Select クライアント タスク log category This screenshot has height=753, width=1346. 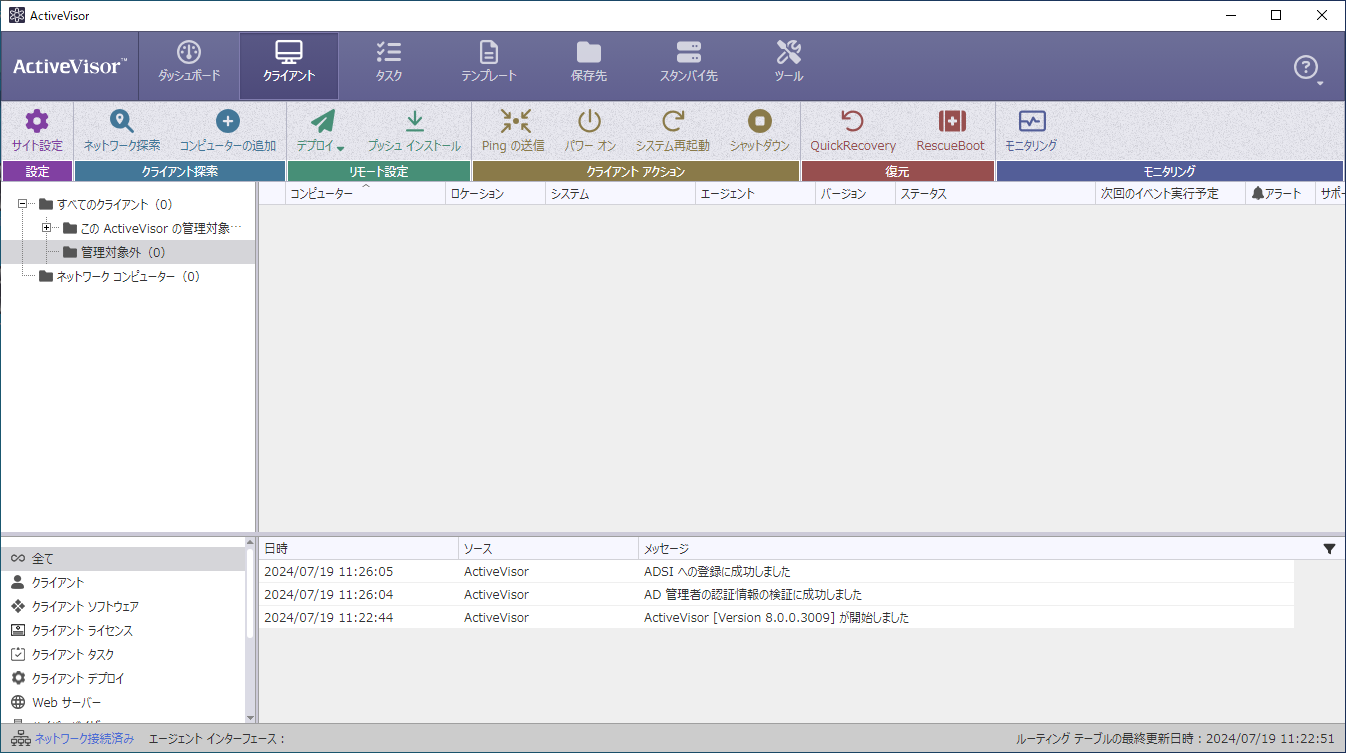pos(122,654)
